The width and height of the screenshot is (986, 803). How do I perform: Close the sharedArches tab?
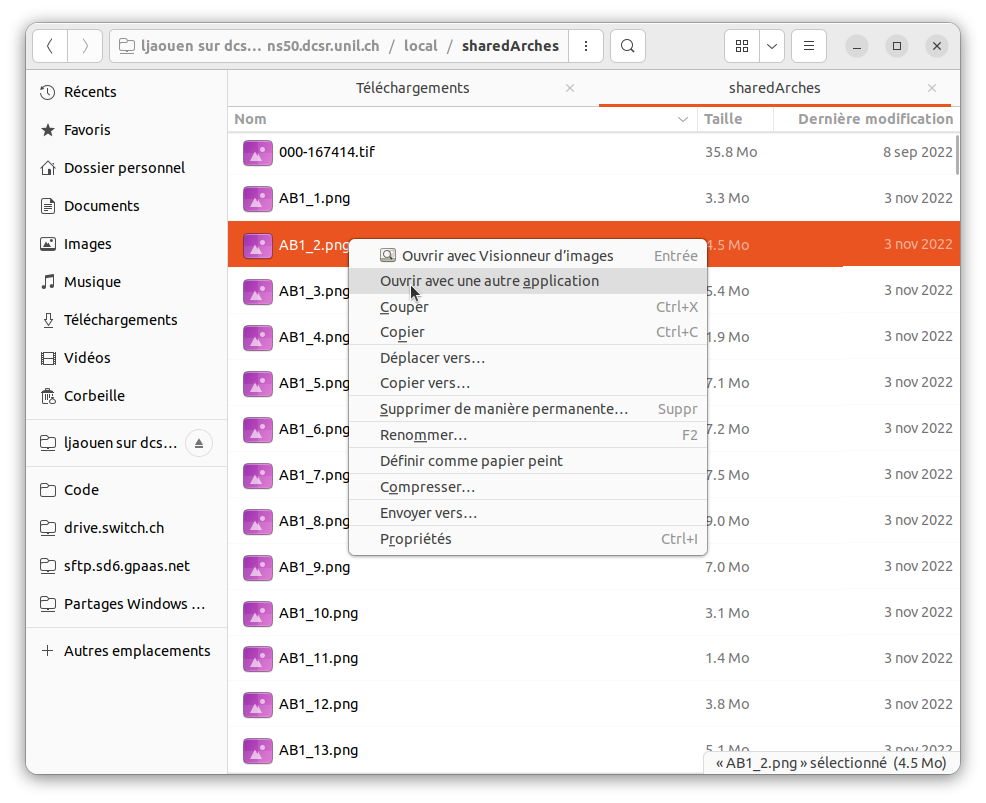pyautogui.click(x=932, y=88)
